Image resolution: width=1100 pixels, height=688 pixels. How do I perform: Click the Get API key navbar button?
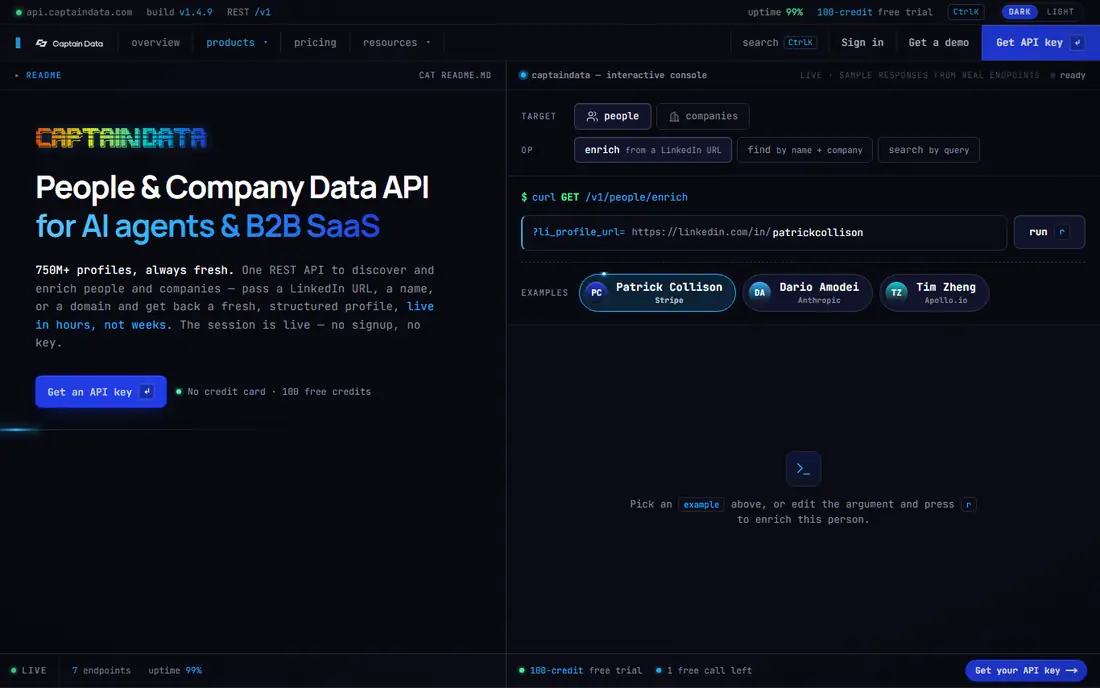point(1040,43)
